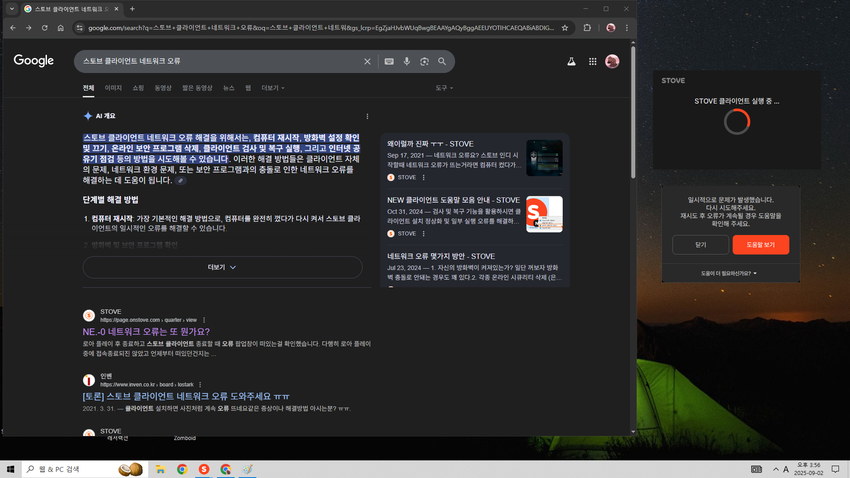Click 도움말 보기 in STOVE dialog
Screen dimensions: 850x478
tap(761, 245)
